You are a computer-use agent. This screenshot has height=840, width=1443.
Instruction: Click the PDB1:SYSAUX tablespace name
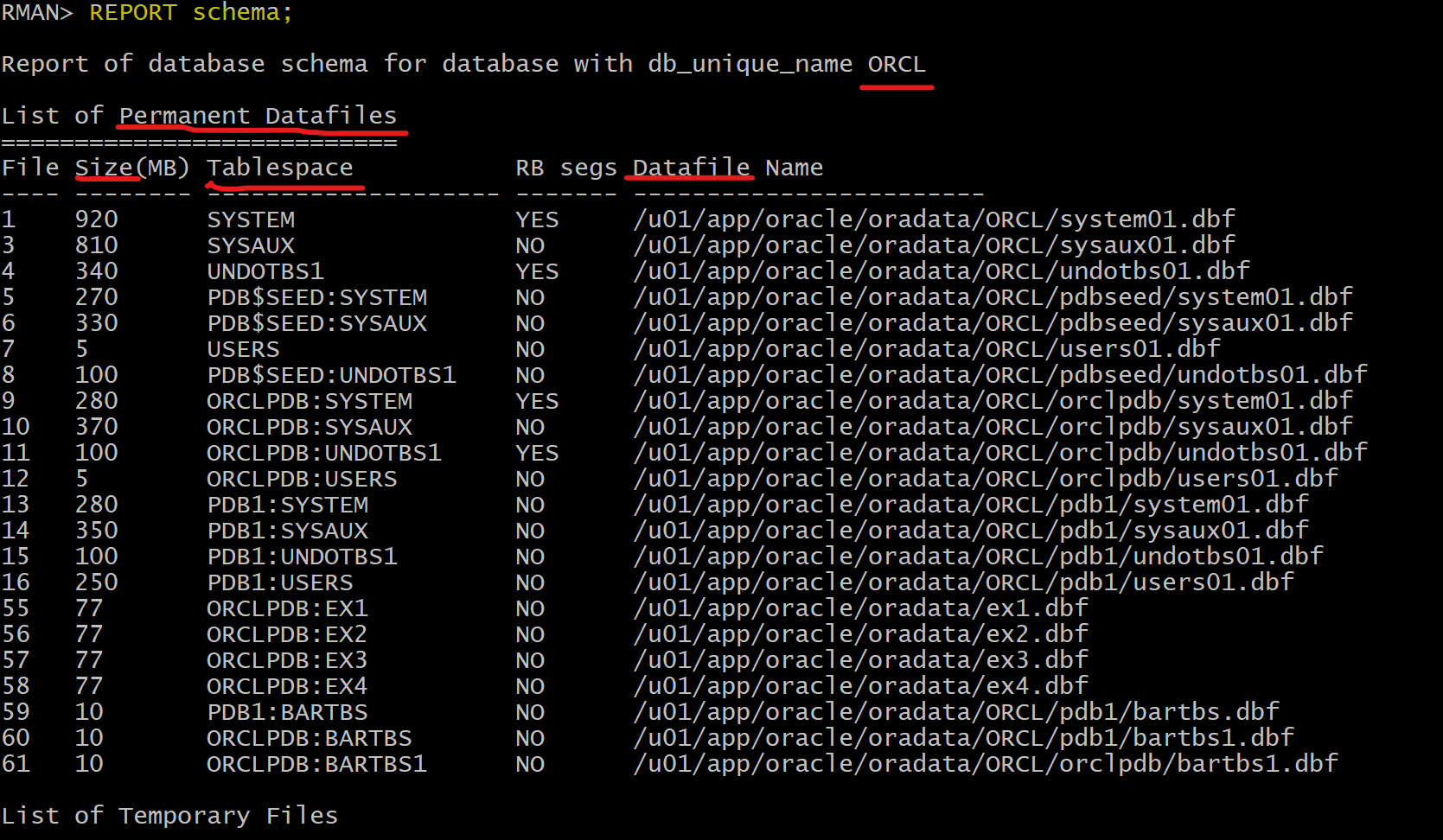pos(288,531)
